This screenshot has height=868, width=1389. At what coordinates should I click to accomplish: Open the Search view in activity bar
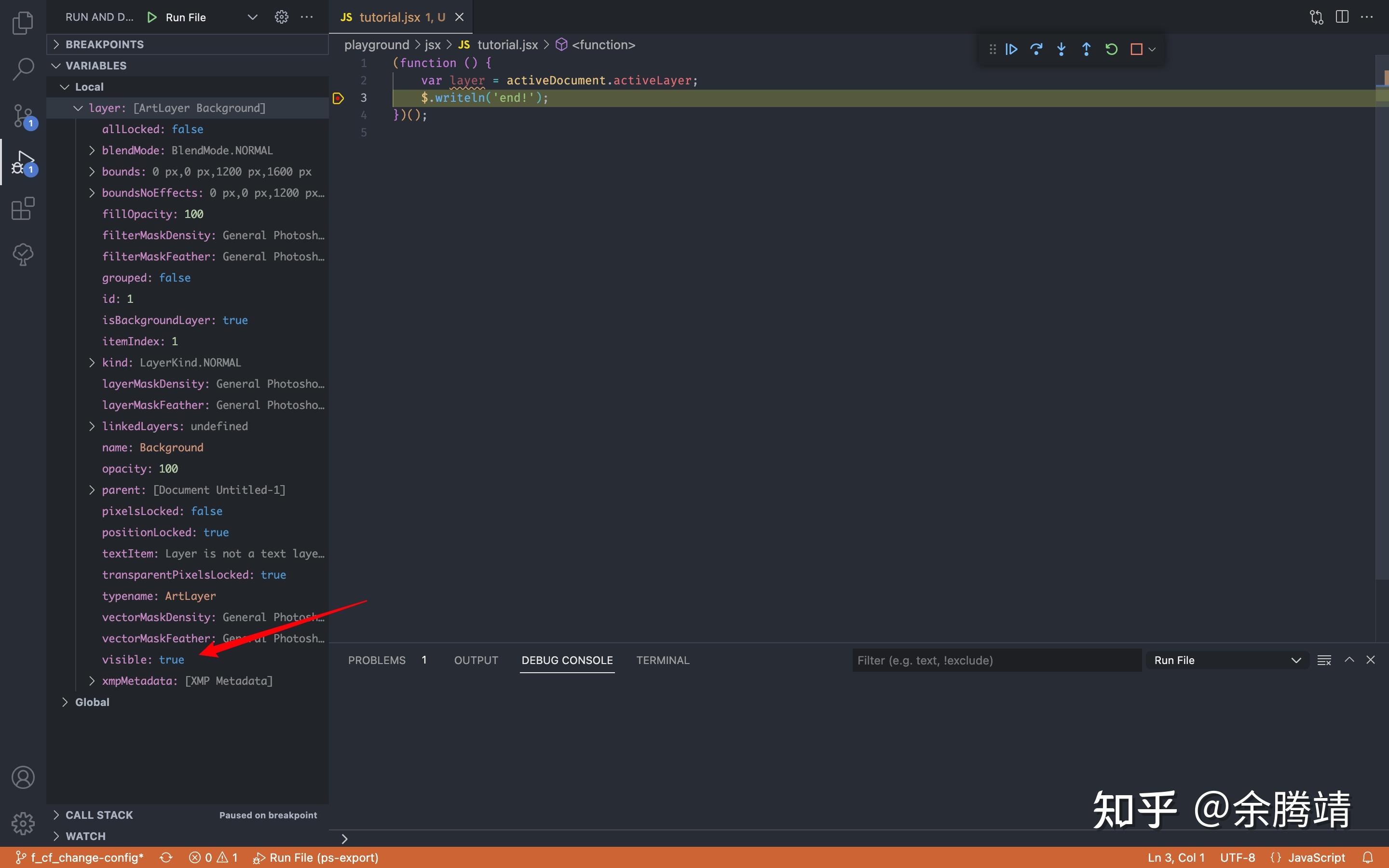[23, 69]
